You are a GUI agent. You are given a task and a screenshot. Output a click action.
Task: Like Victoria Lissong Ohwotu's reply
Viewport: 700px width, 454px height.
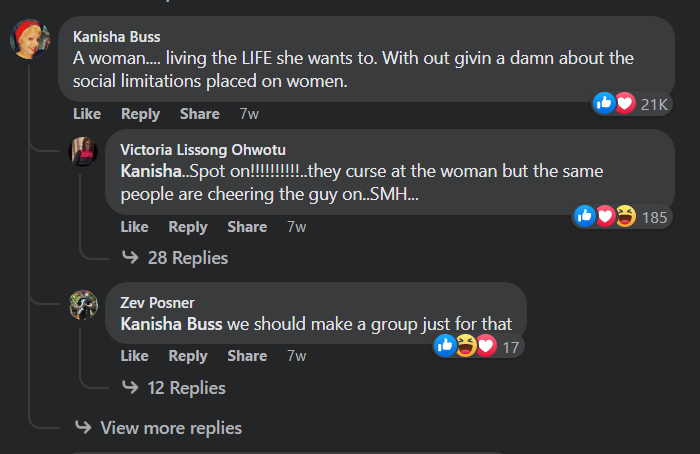pos(134,227)
